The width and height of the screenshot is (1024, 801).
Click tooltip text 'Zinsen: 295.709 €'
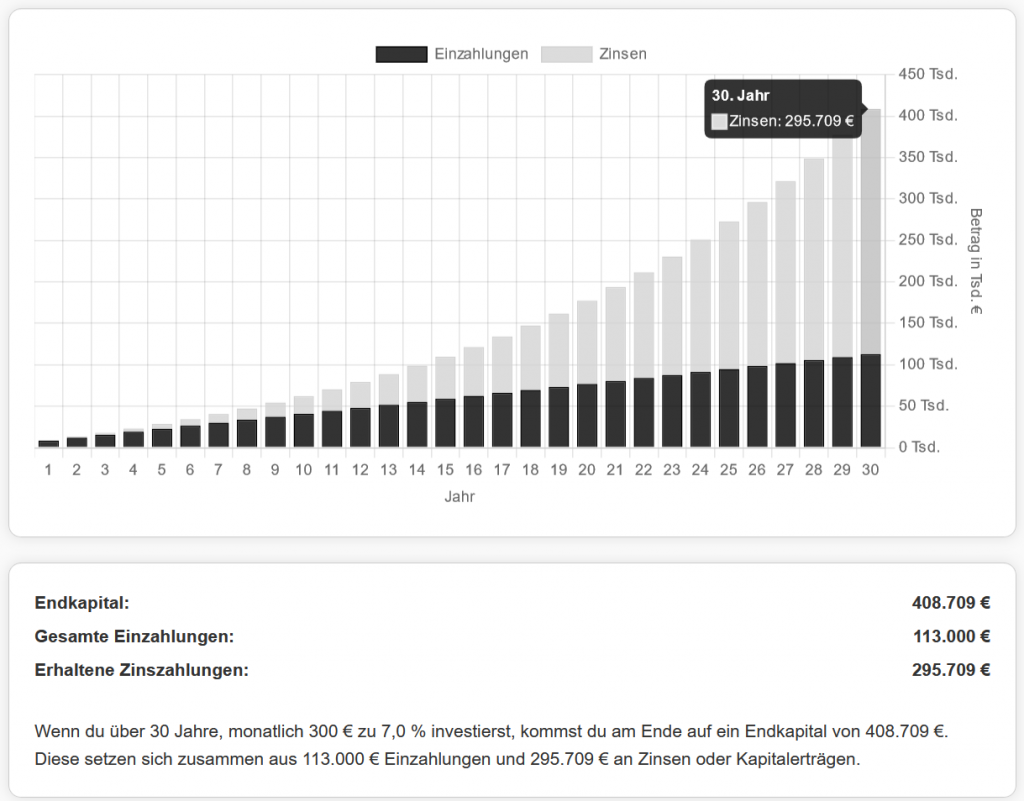click(792, 121)
